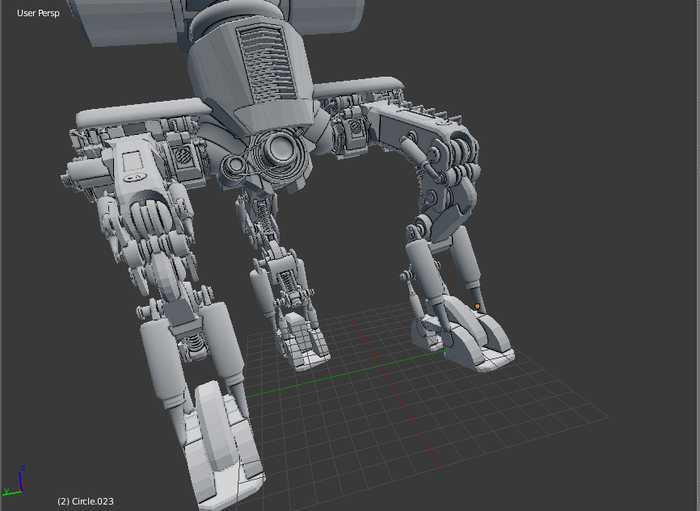Click the (2) Circle.023 object name text

(x=85, y=501)
